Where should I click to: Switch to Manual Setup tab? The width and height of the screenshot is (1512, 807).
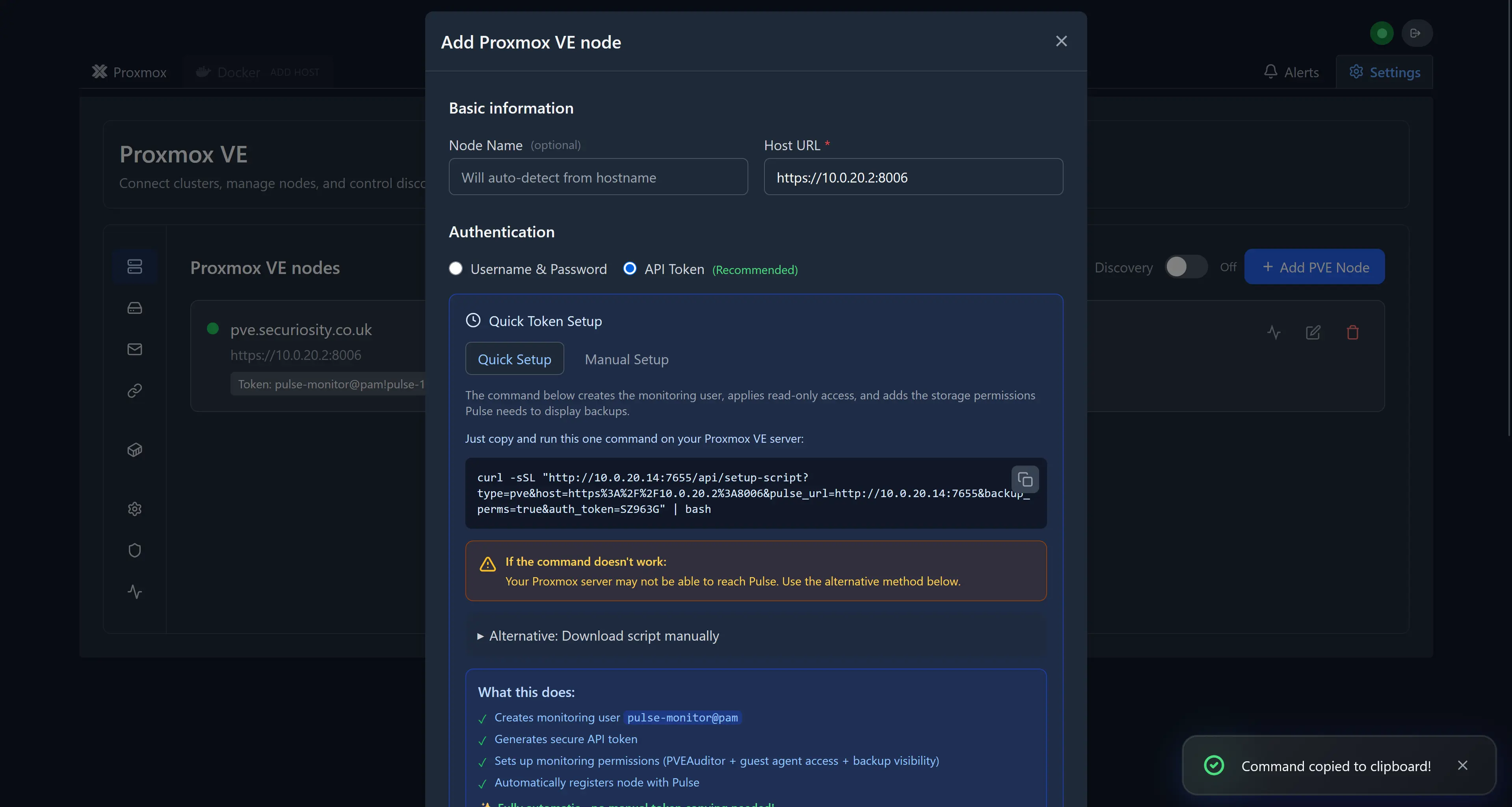[626, 359]
